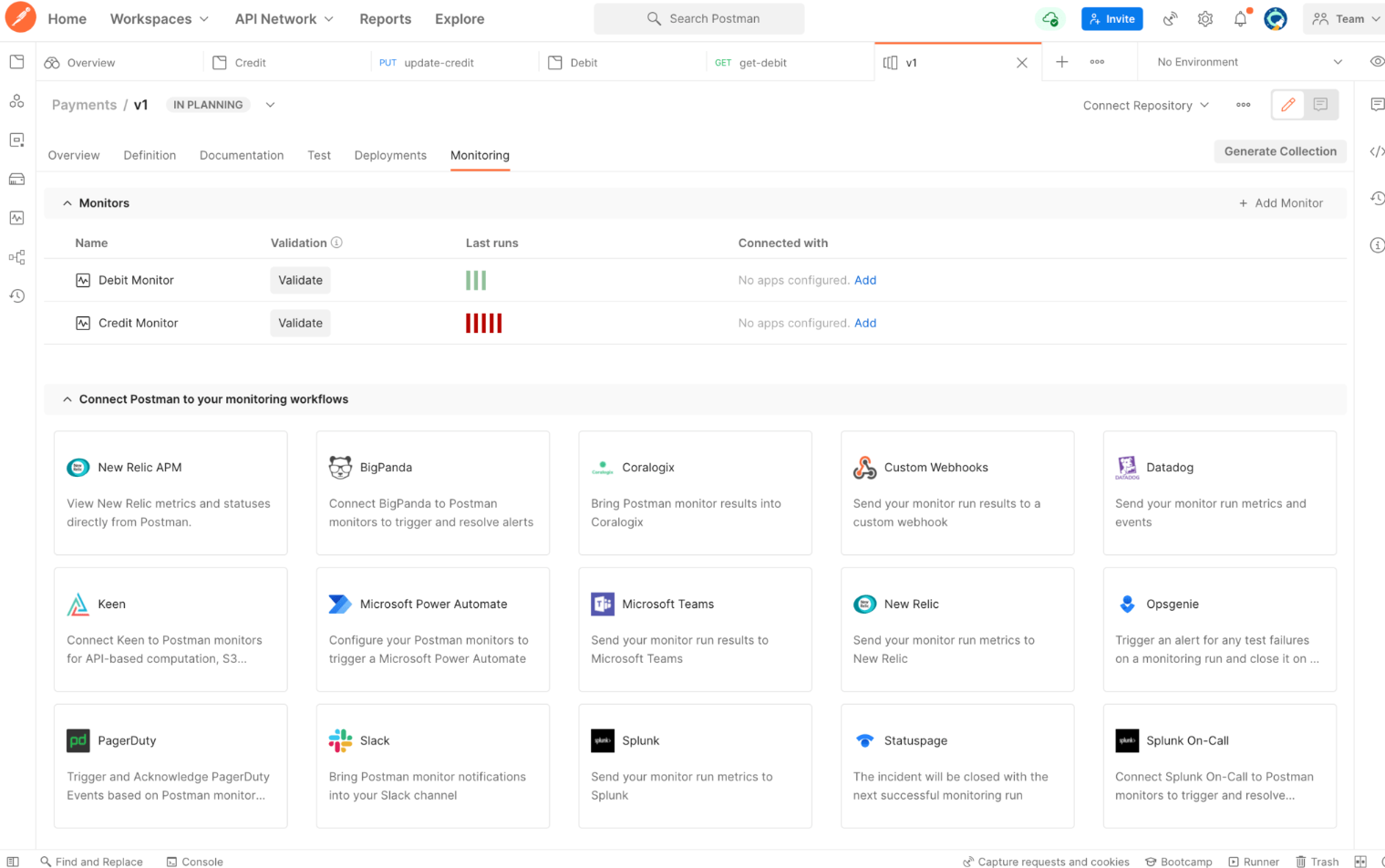Screen dimensions: 1385x868
Task: Open Environments sidebar icon
Action: [x=16, y=140]
